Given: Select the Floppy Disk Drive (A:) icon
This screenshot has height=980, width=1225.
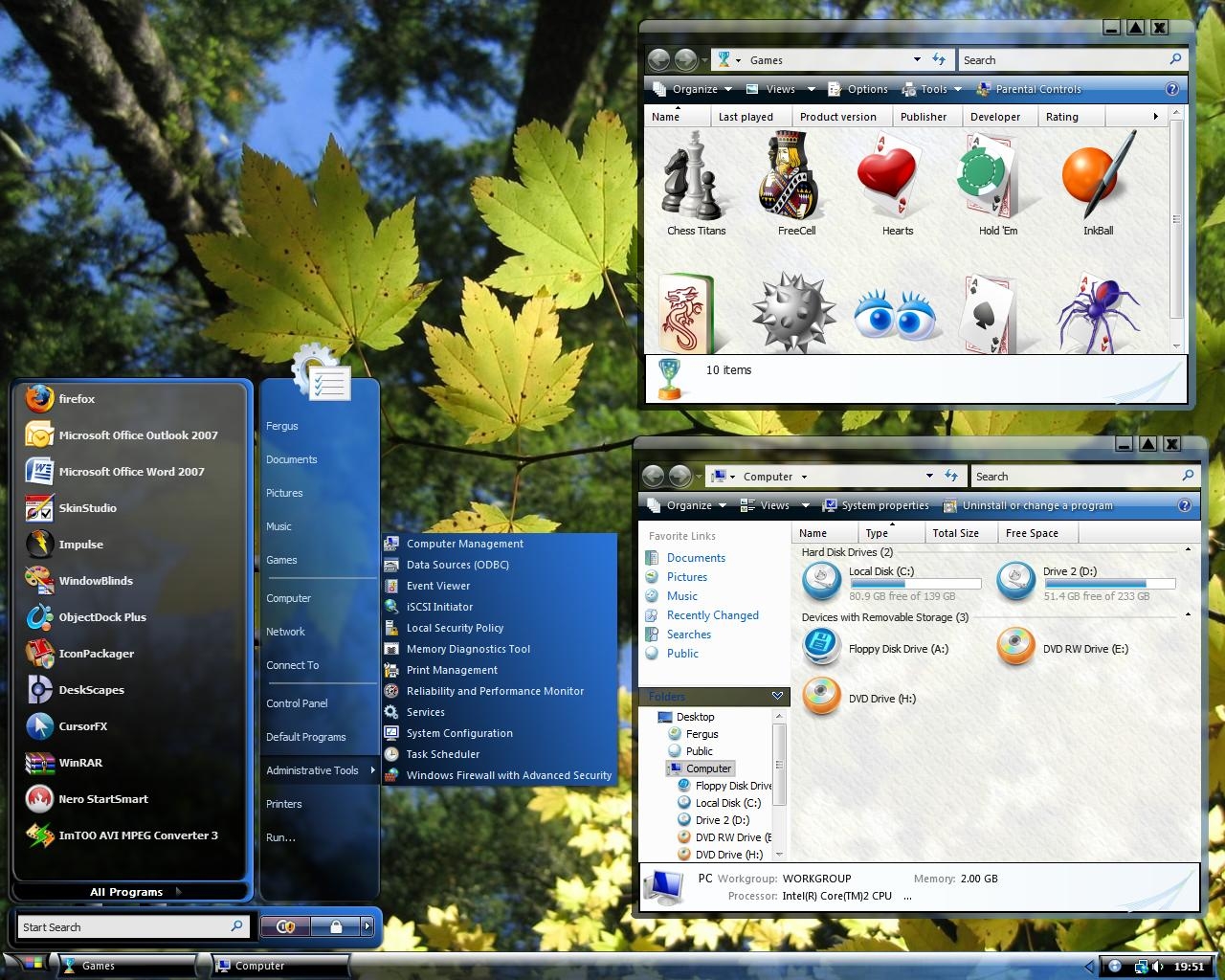Looking at the screenshot, I should pyautogui.click(x=821, y=648).
